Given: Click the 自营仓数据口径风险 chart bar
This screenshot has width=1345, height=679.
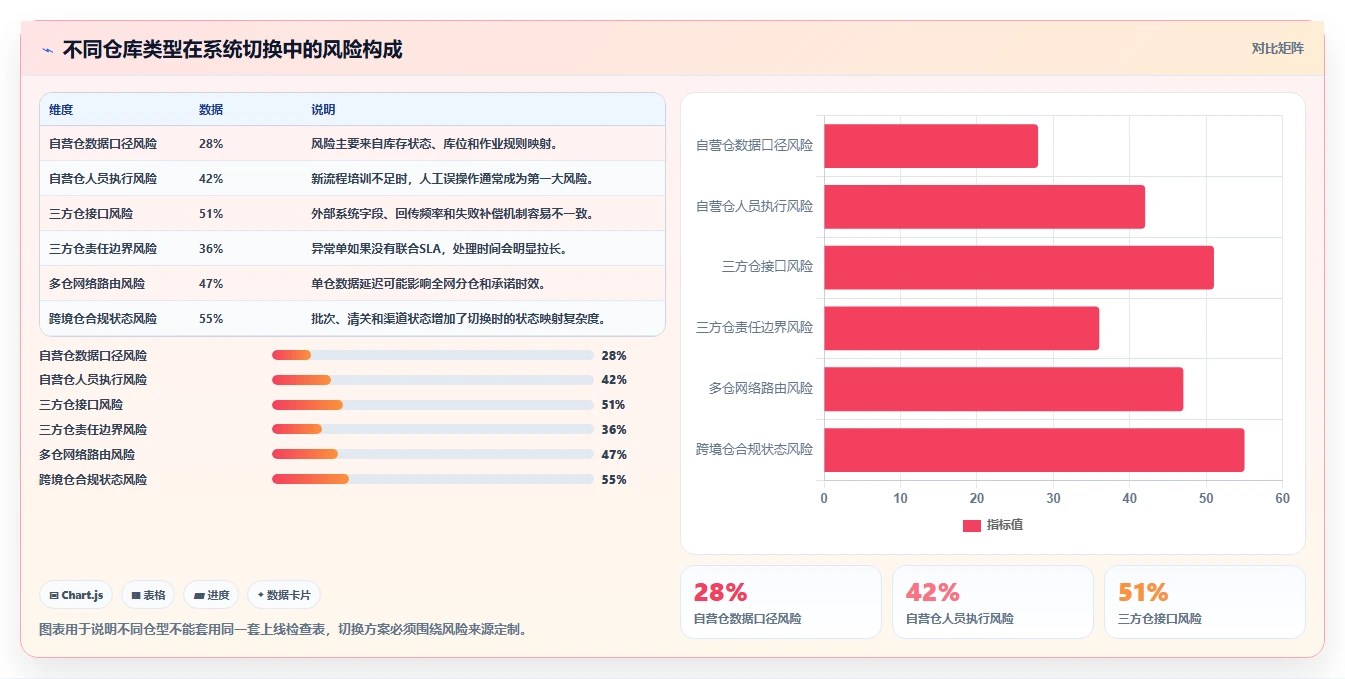Looking at the screenshot, I should click(931, 146).
